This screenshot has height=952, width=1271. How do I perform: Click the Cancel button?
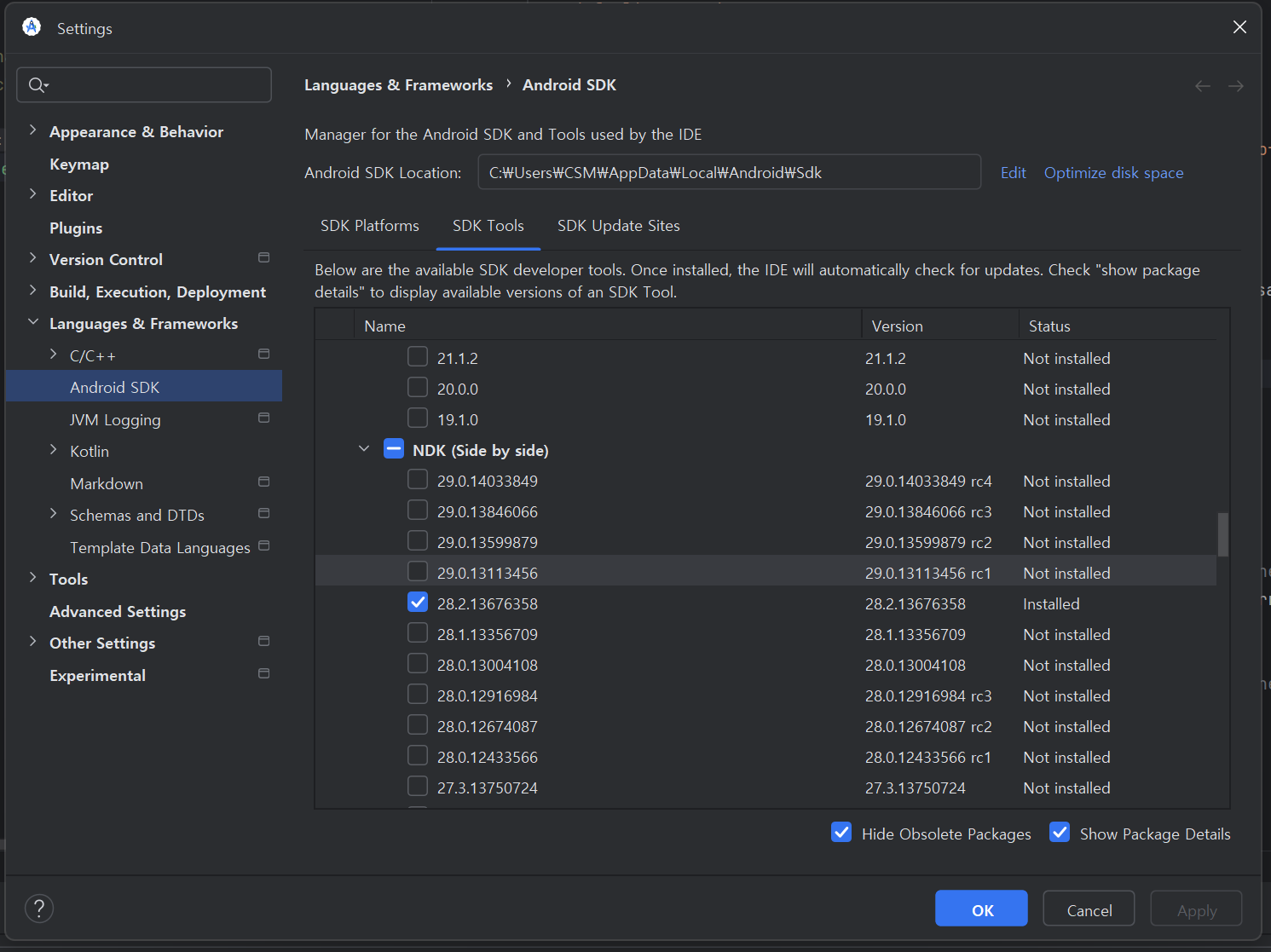pyautogui.click(x=1089, y=909)
